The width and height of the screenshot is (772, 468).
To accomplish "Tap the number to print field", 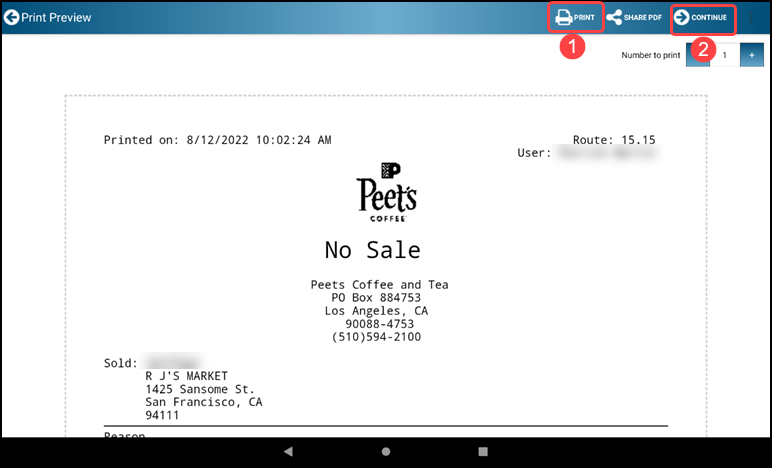I will tap(724, 55).
